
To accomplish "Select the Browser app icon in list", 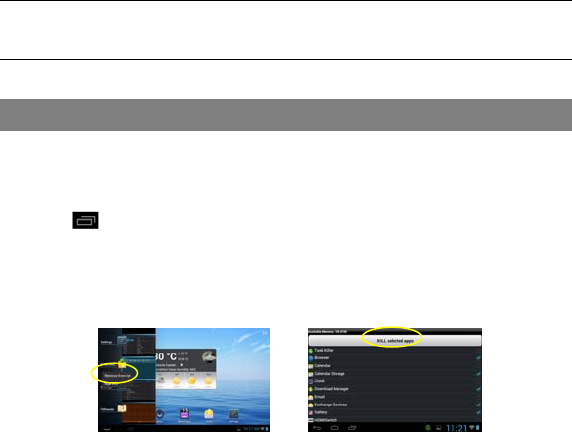I will [x=311, y=358].
